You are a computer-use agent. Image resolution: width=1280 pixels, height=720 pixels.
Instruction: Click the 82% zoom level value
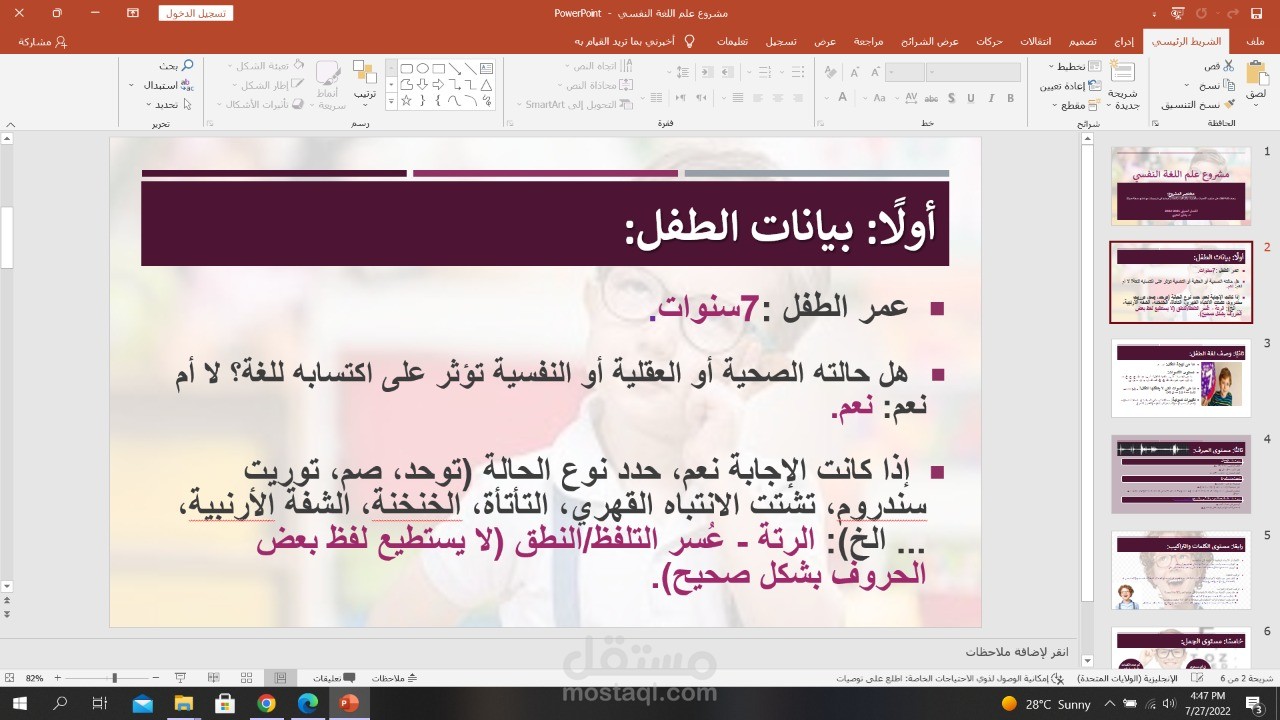[35, 678]
